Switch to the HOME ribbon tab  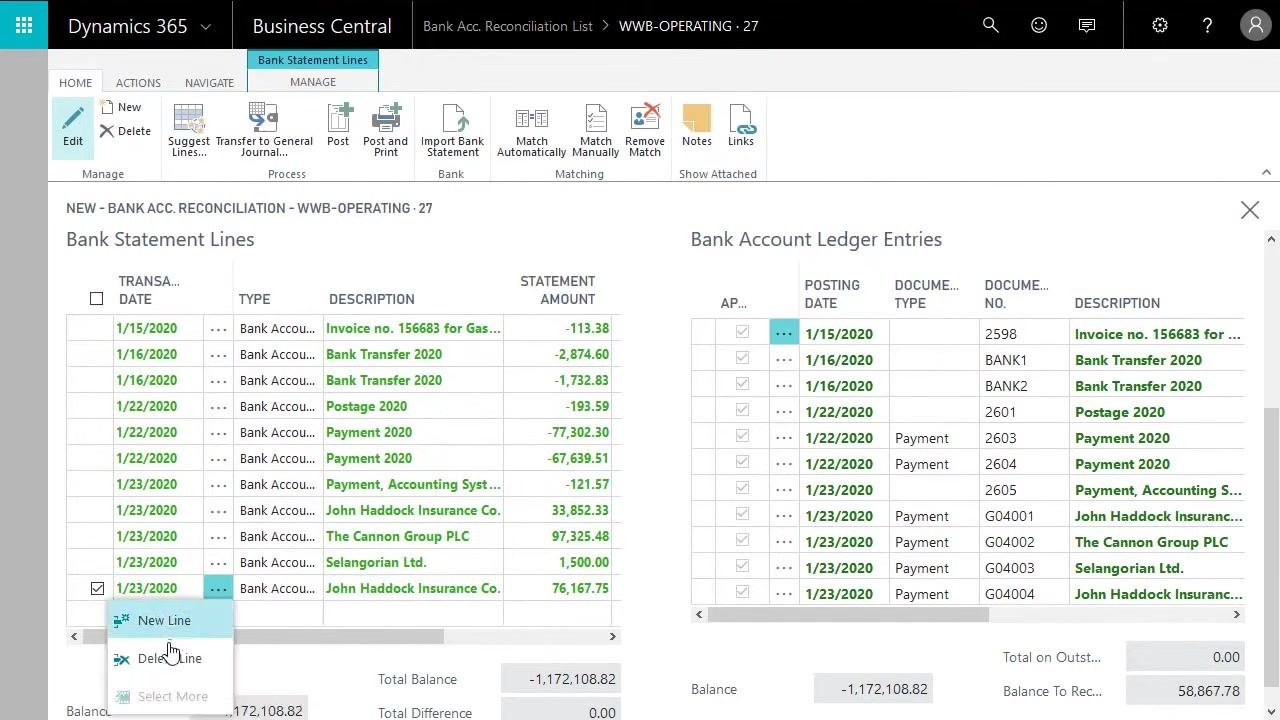75,83
